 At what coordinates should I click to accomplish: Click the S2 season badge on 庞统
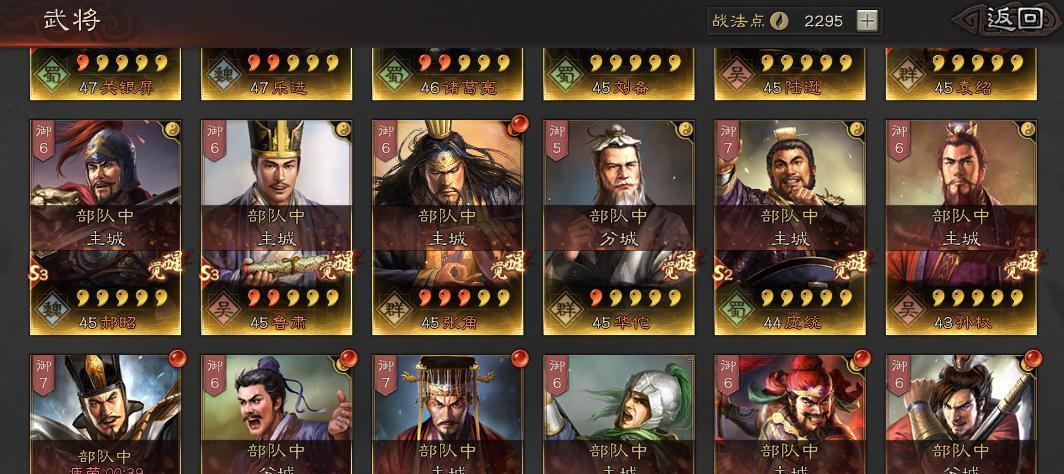[x=723, y=273]
